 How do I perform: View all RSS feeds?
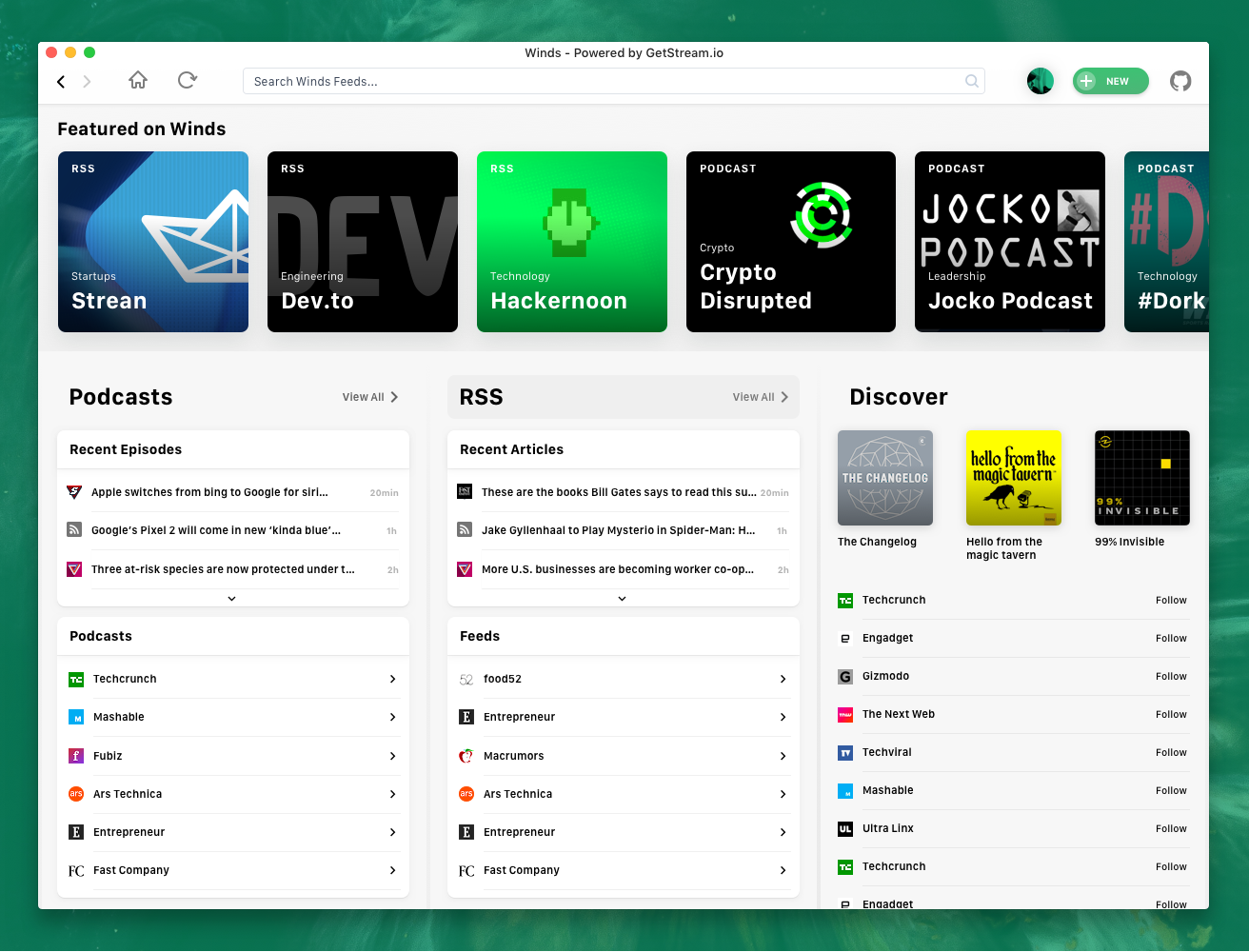pos(761,397)
